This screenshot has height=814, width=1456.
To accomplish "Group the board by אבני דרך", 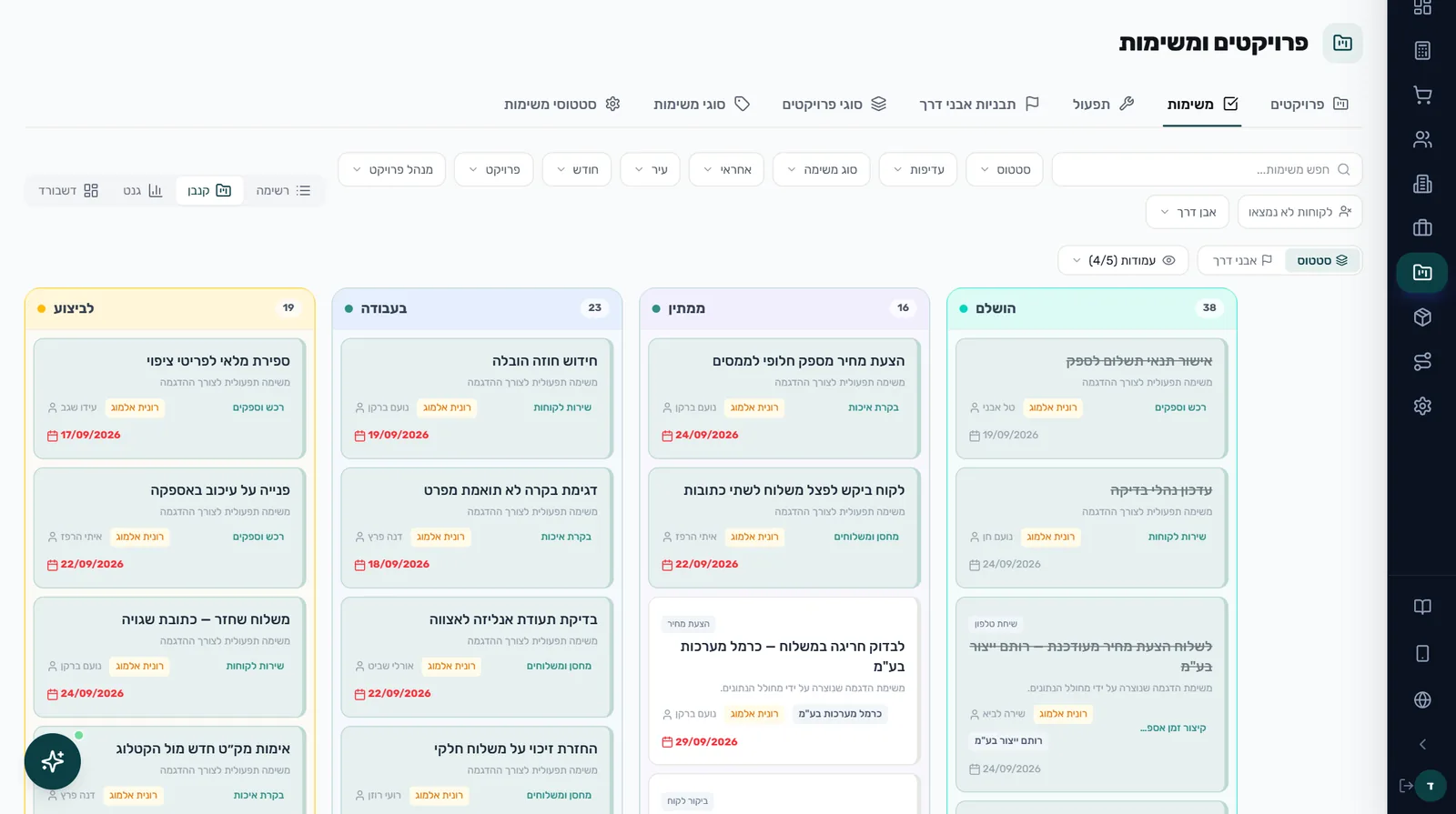I will pos(1242,260).
